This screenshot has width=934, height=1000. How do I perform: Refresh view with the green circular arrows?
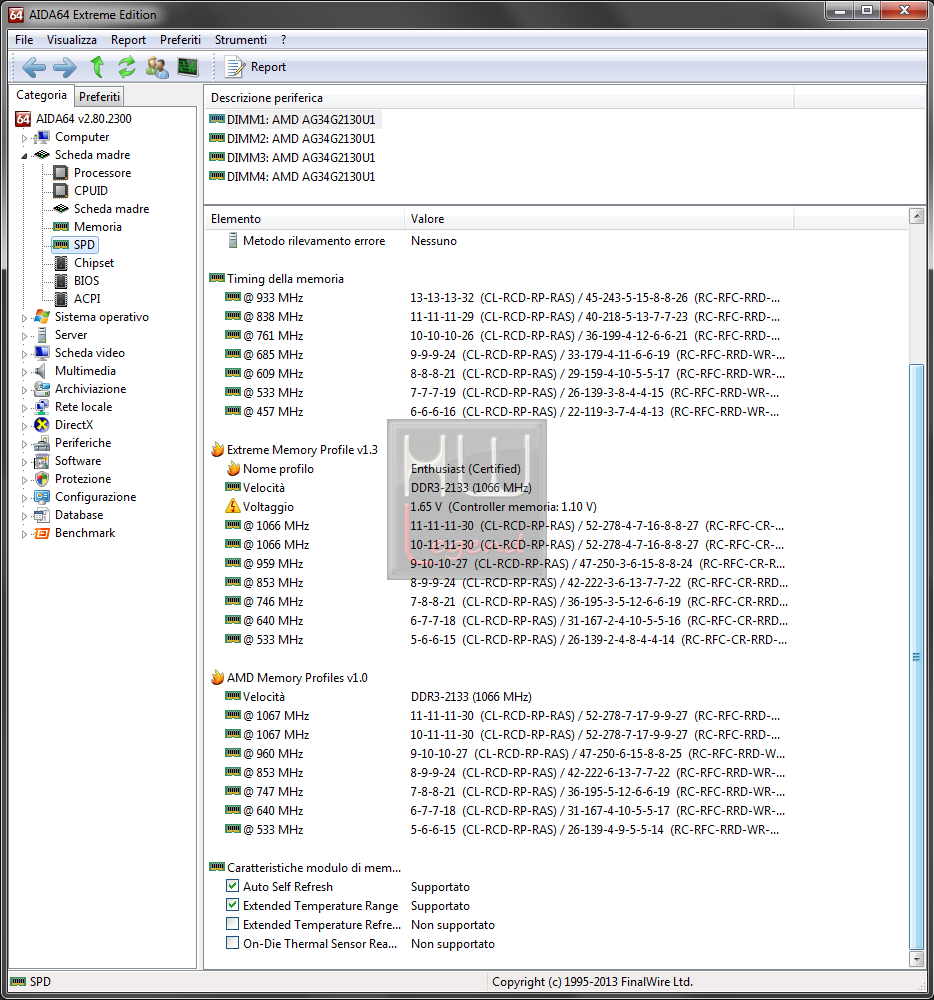pyautogui.click(x=127, y=66)
